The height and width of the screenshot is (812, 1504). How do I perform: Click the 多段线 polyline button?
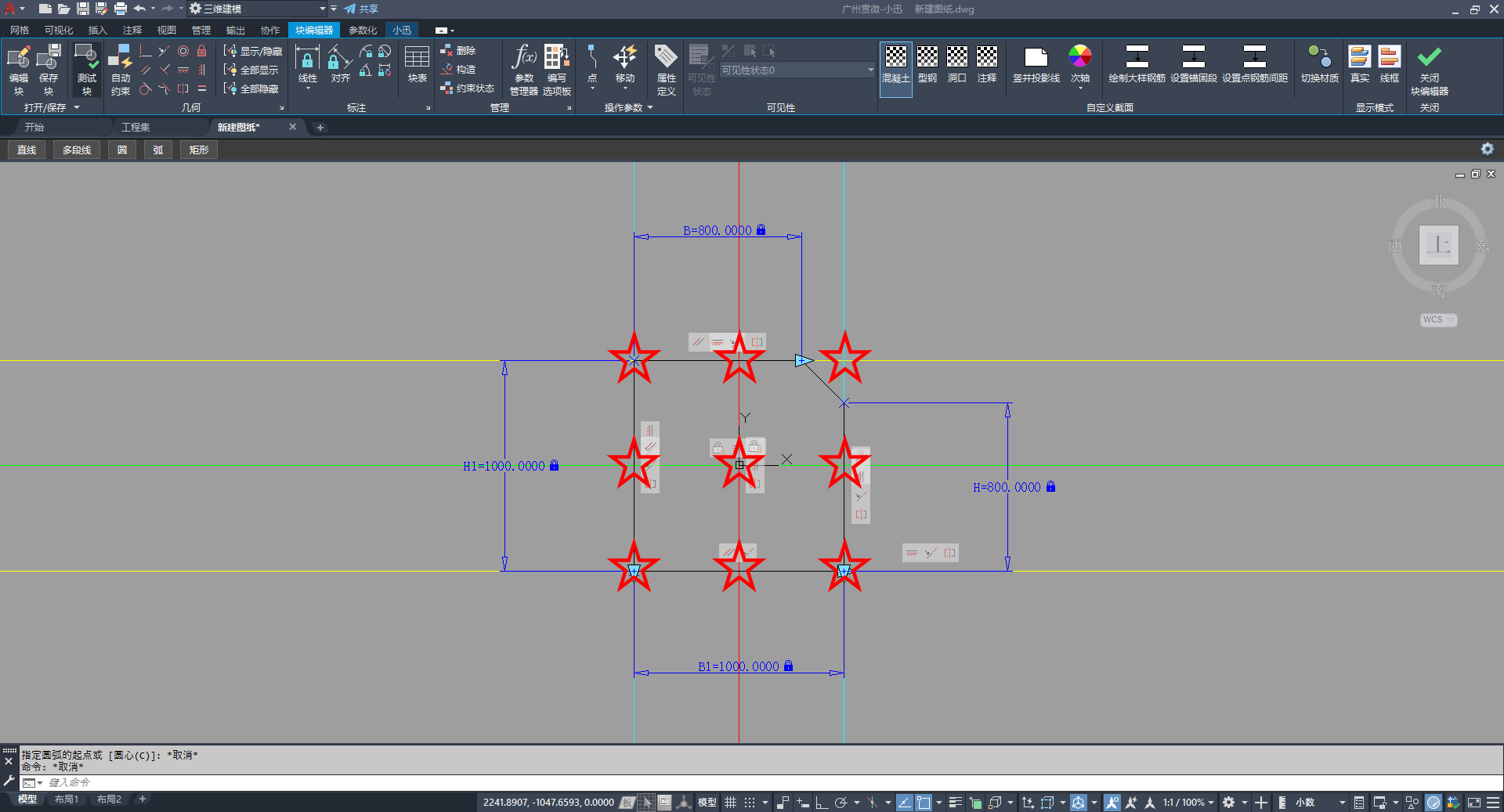point(77,150)
